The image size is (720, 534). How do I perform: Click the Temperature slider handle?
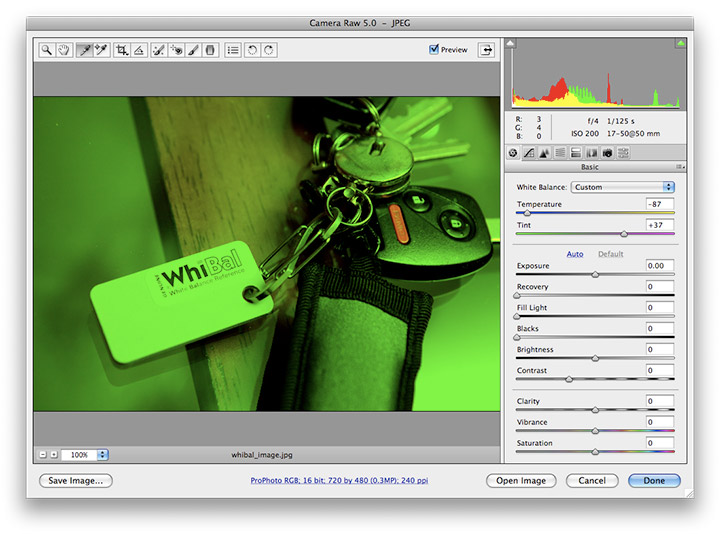pos(527,213)
